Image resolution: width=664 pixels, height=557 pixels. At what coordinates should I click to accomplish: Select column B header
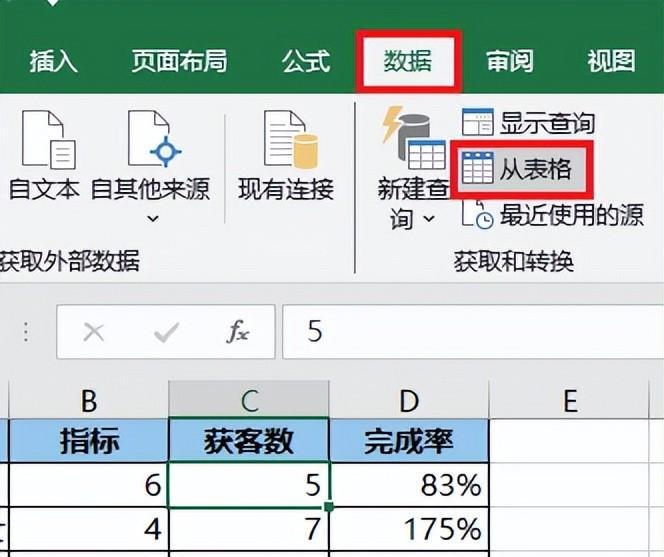coord(89,399)
